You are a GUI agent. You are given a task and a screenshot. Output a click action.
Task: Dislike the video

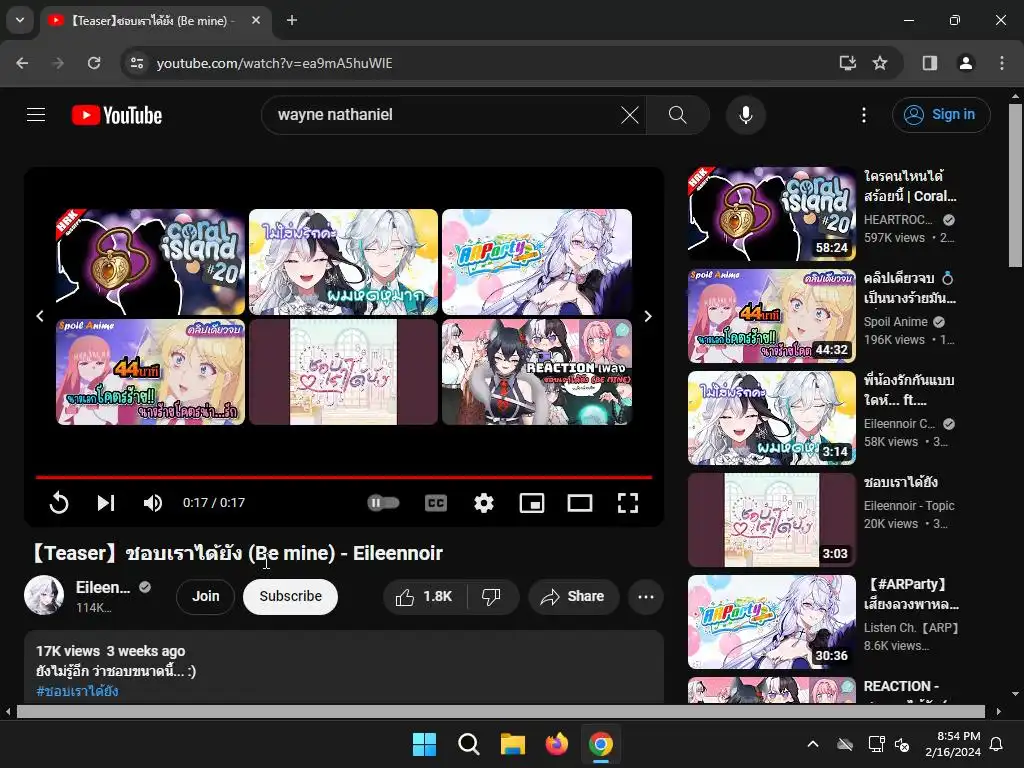click(491, 596)
